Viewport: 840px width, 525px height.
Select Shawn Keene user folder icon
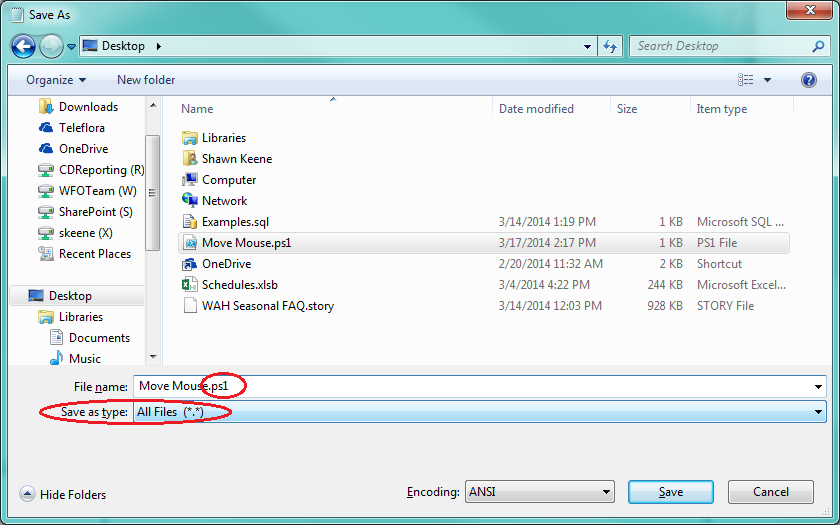tap(190, 159)
